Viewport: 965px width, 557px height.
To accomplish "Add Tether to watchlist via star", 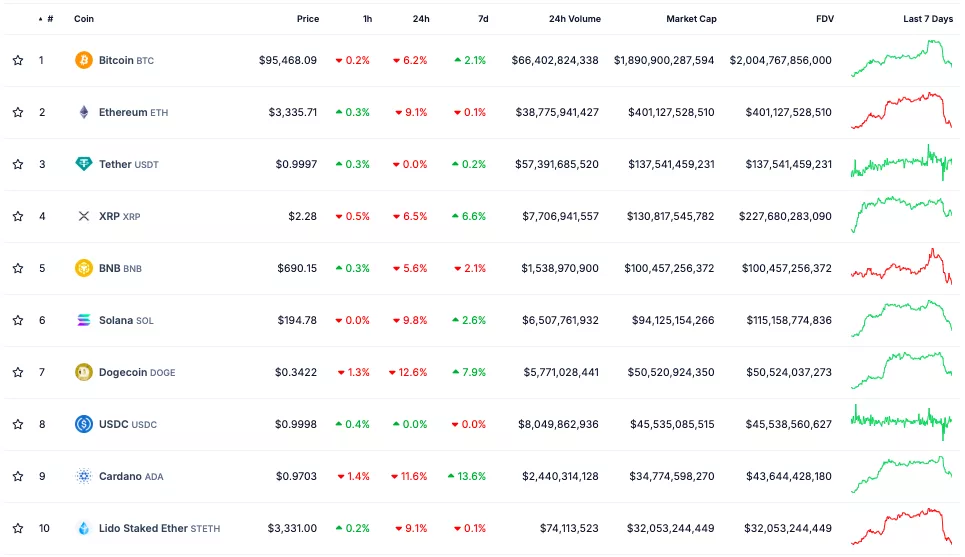I will click(x=18, y=164).
